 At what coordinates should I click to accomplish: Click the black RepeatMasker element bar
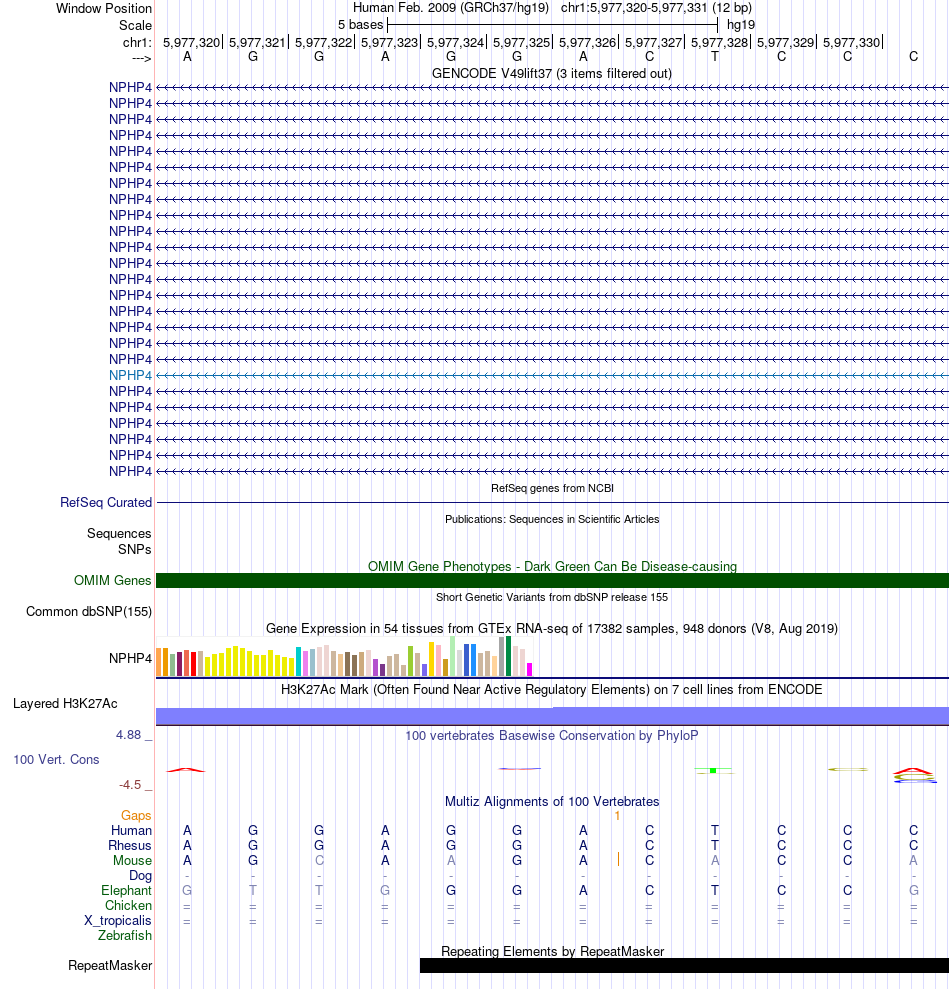684,966
